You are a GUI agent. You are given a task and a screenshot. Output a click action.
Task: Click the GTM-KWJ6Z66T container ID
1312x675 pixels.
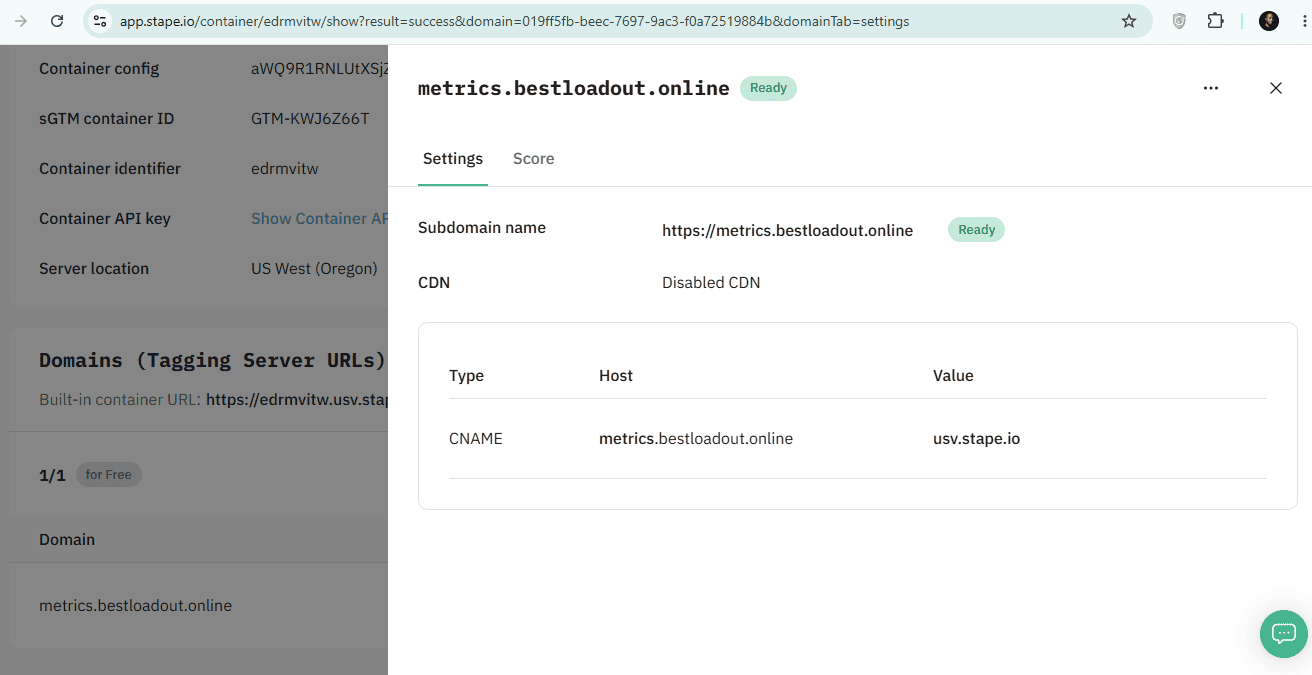tap(310, 119)
